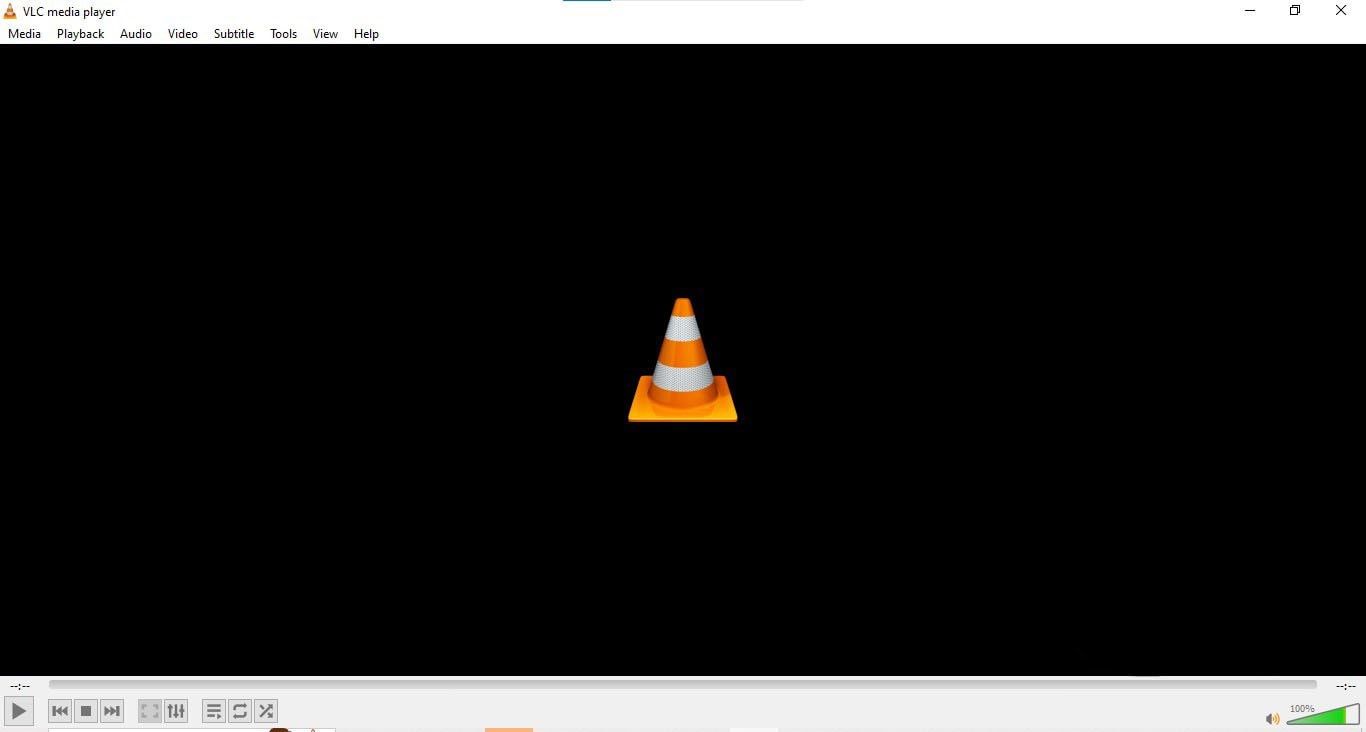Toggle loop repeat mode
The image size is (1366, 732).
point(240,711)
